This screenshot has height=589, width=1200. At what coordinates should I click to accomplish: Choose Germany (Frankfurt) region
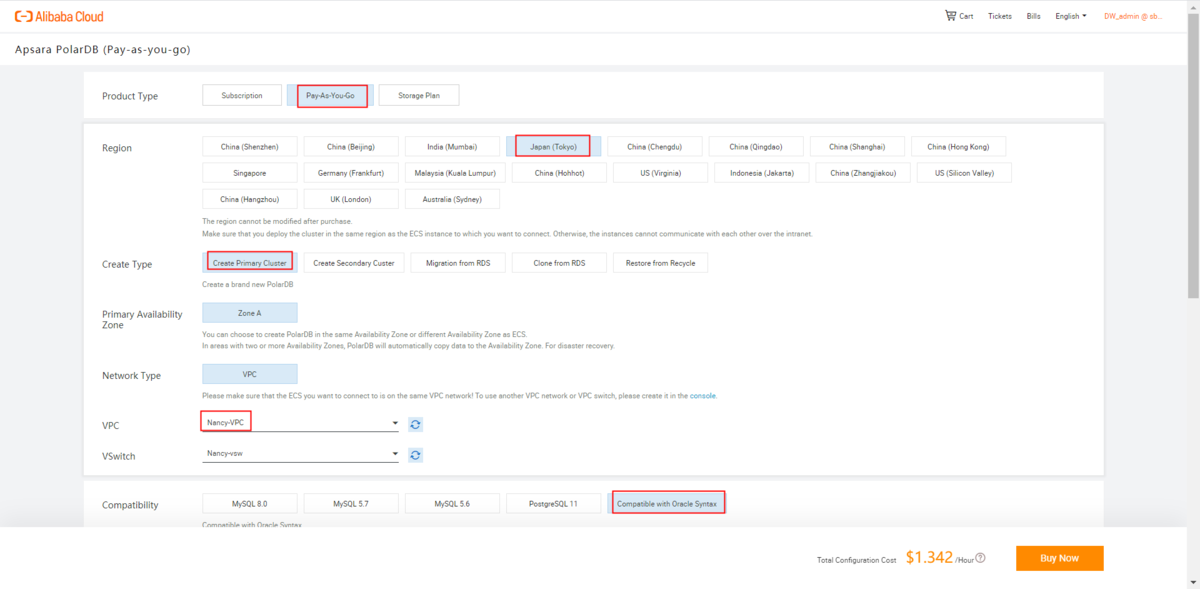(x=351, y=172)
